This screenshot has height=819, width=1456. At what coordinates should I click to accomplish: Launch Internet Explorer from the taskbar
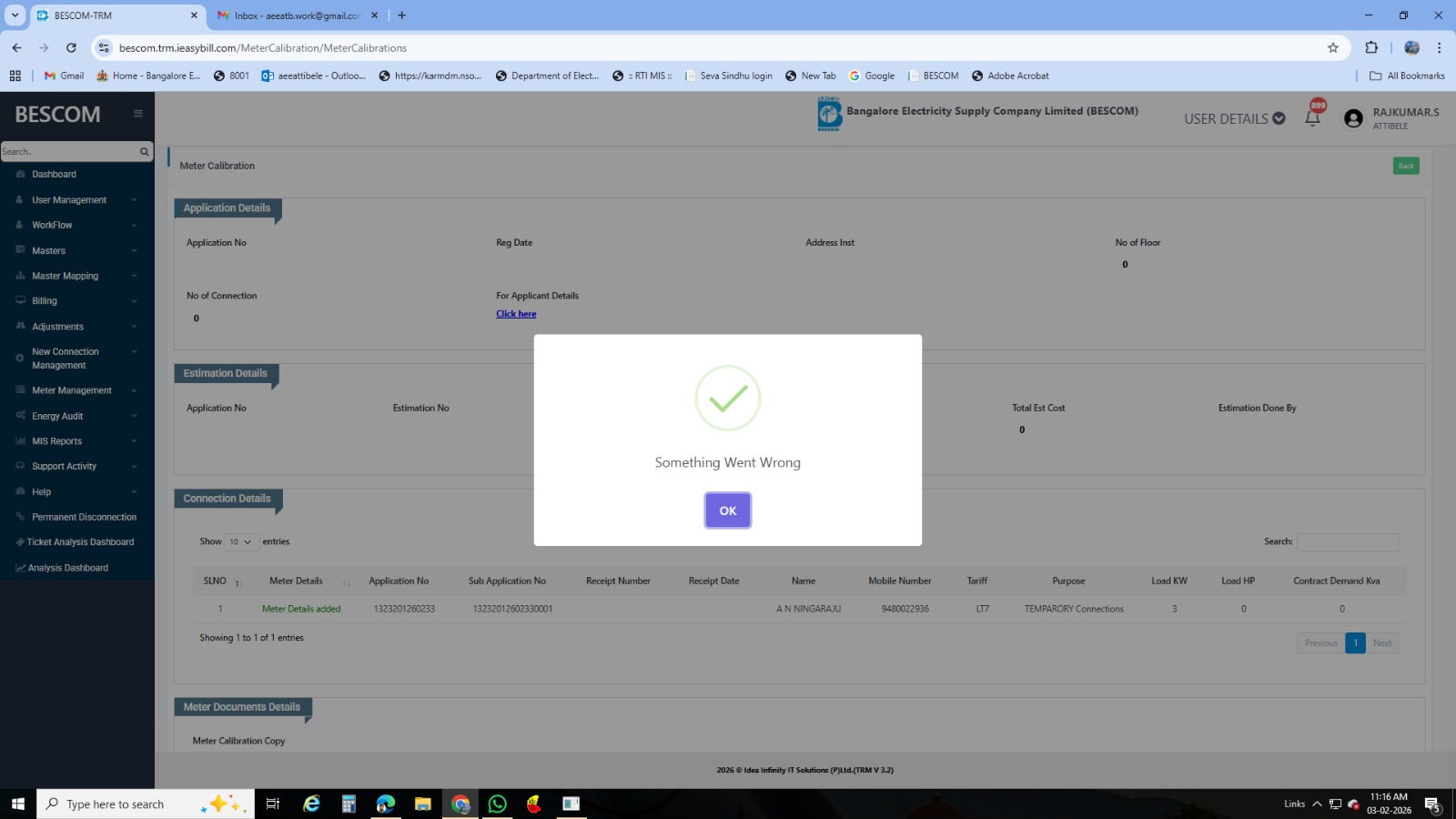coord(311,804)
